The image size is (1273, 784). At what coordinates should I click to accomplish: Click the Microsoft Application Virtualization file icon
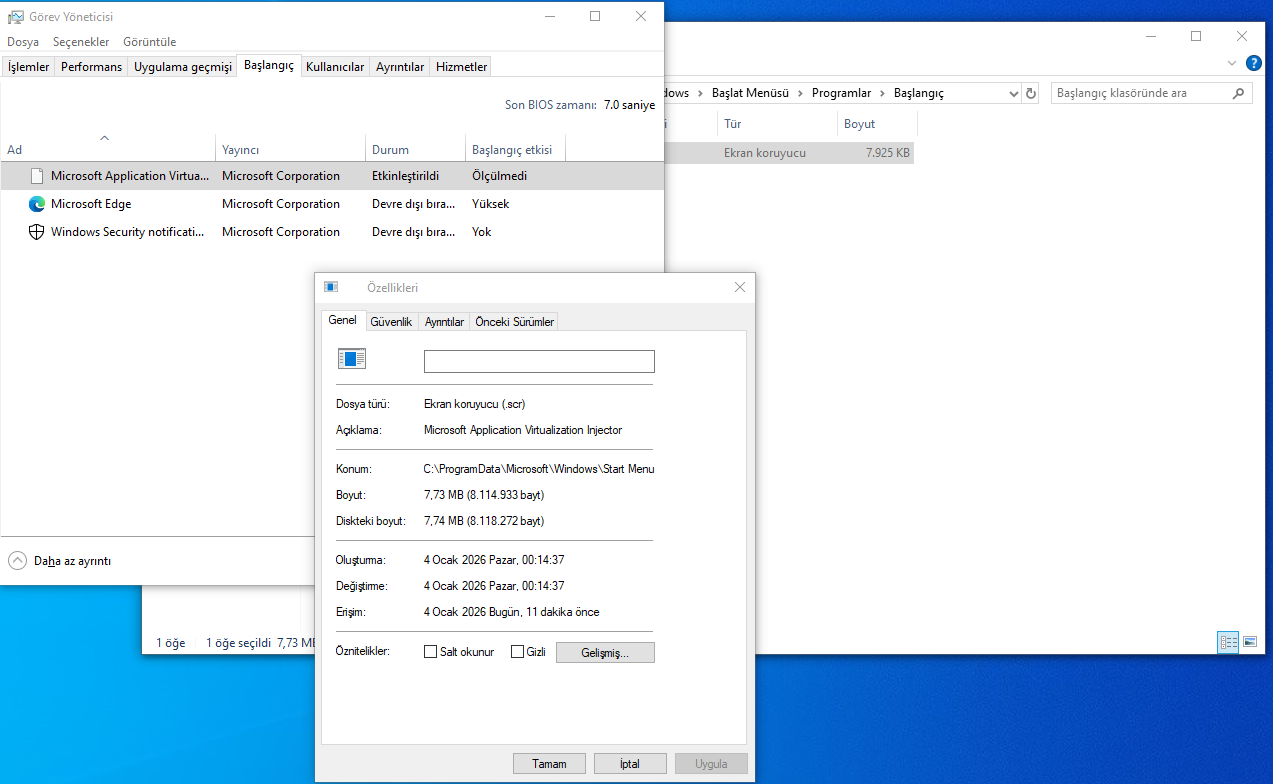click(x=37, y=176)
